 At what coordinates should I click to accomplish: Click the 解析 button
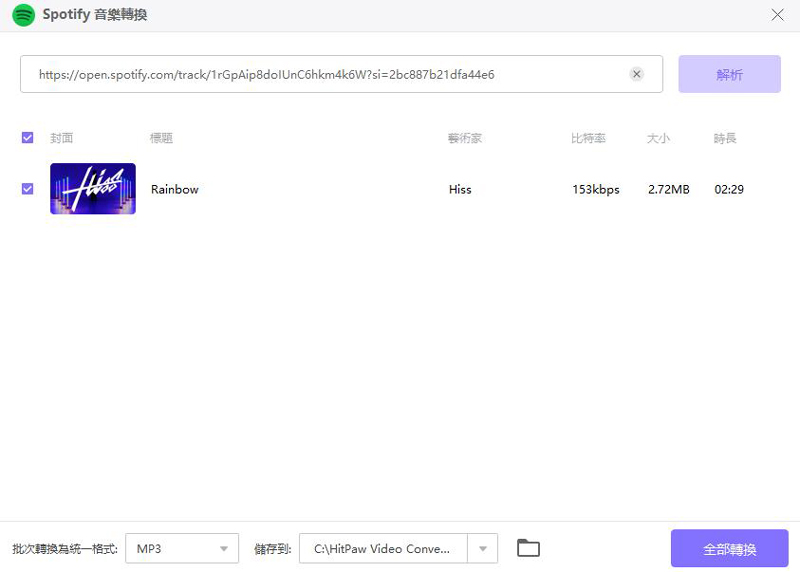click(729, 74)
